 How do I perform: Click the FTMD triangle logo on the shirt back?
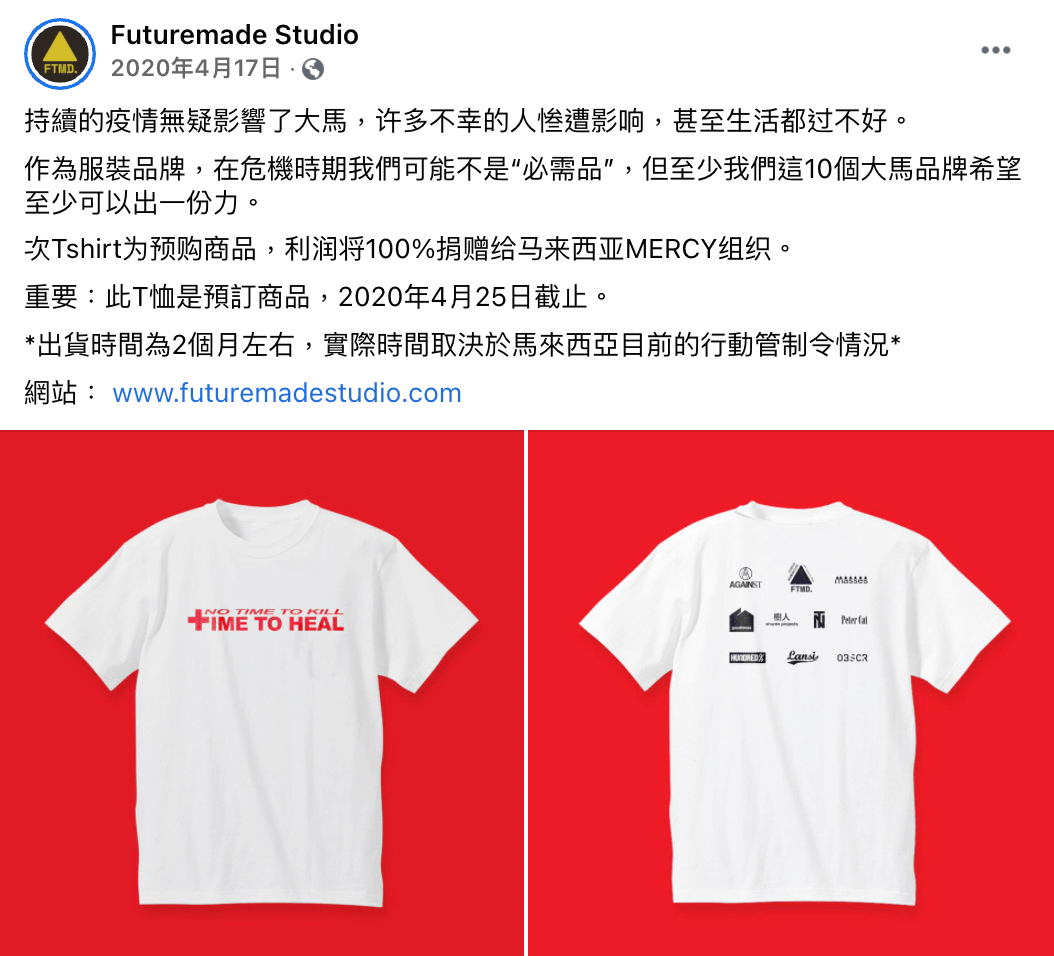(801, 577)
